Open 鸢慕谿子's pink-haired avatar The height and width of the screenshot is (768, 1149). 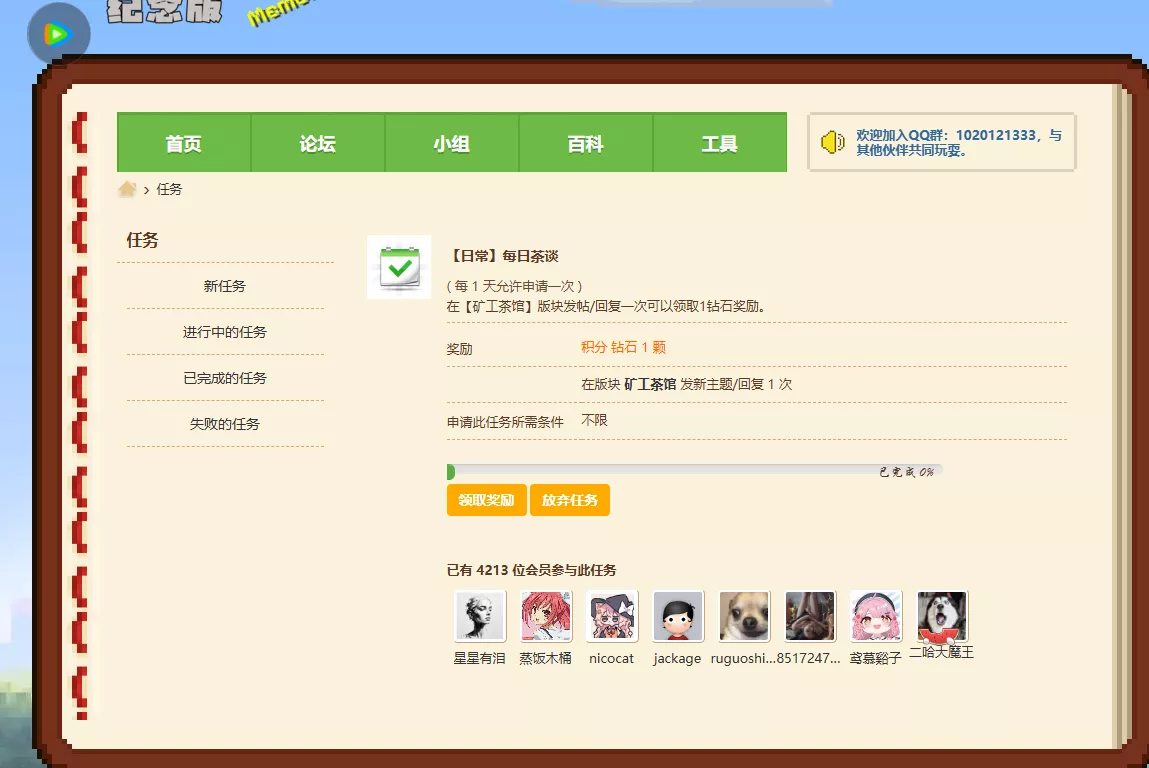[876, 616]
